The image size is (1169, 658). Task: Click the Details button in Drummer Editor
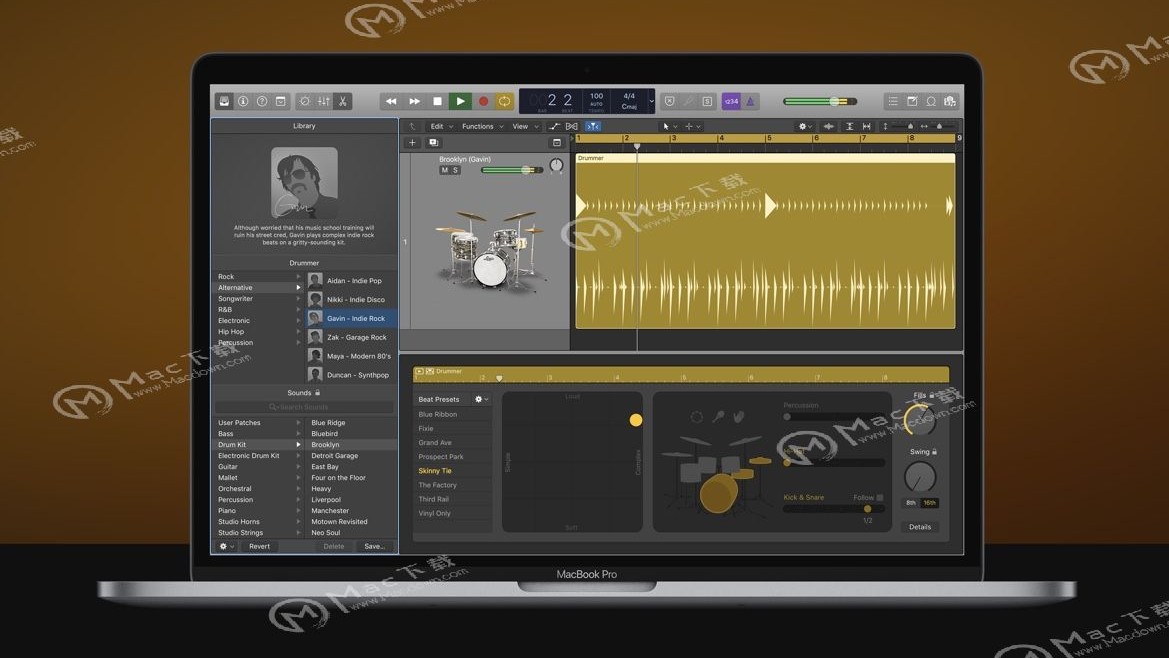coord(920,527)
